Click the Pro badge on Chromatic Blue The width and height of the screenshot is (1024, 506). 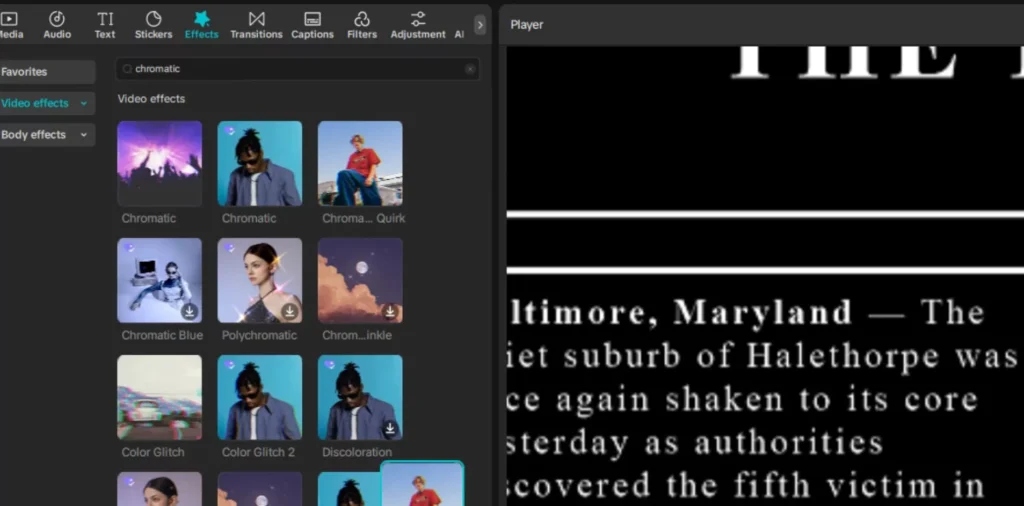pos(129,248)
